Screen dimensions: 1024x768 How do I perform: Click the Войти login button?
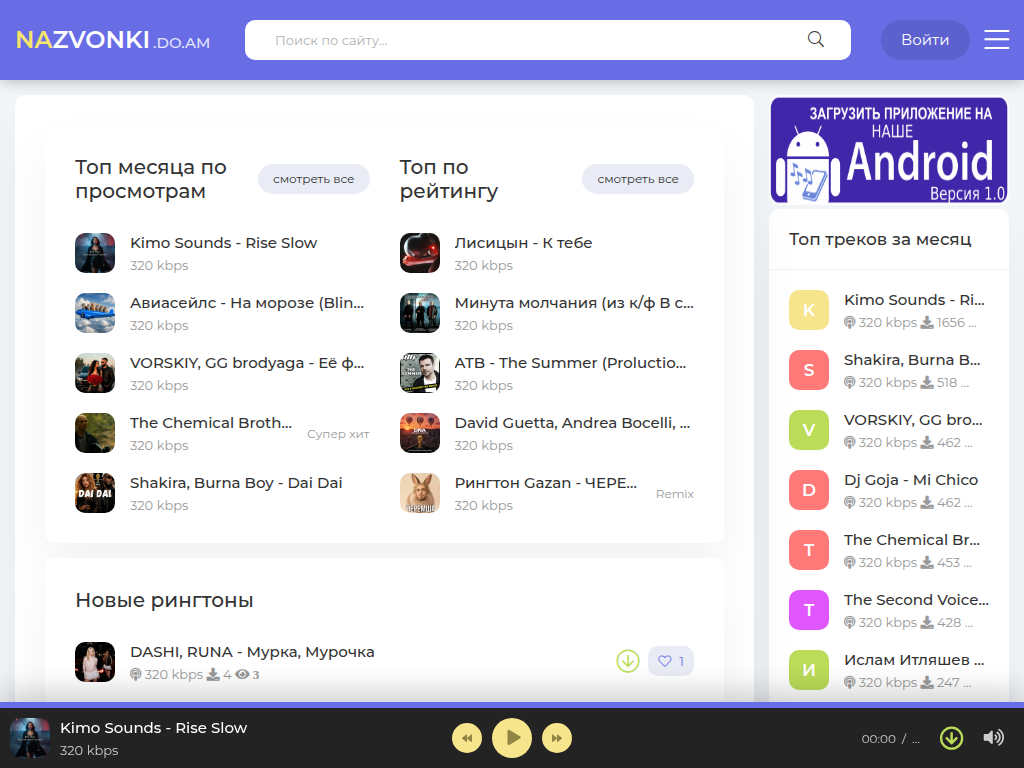pos(925,40)
